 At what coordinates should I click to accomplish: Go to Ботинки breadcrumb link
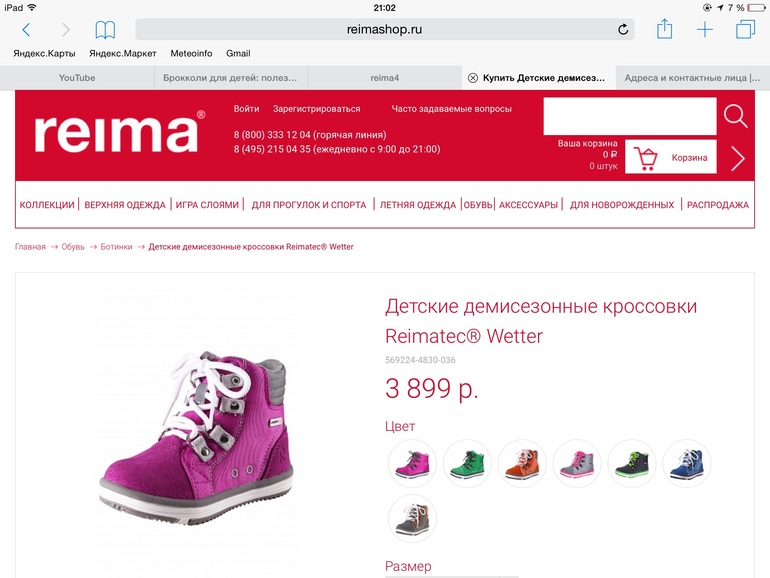[x=116, y=247]
